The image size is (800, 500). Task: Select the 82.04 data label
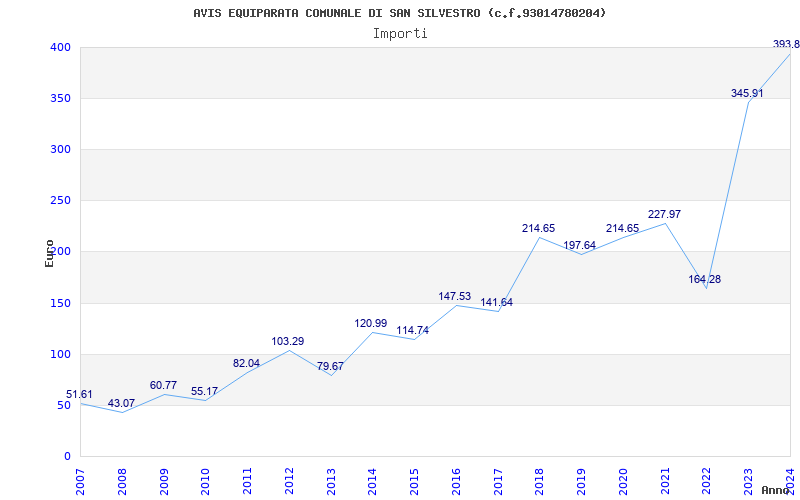(x=246, y=363)
